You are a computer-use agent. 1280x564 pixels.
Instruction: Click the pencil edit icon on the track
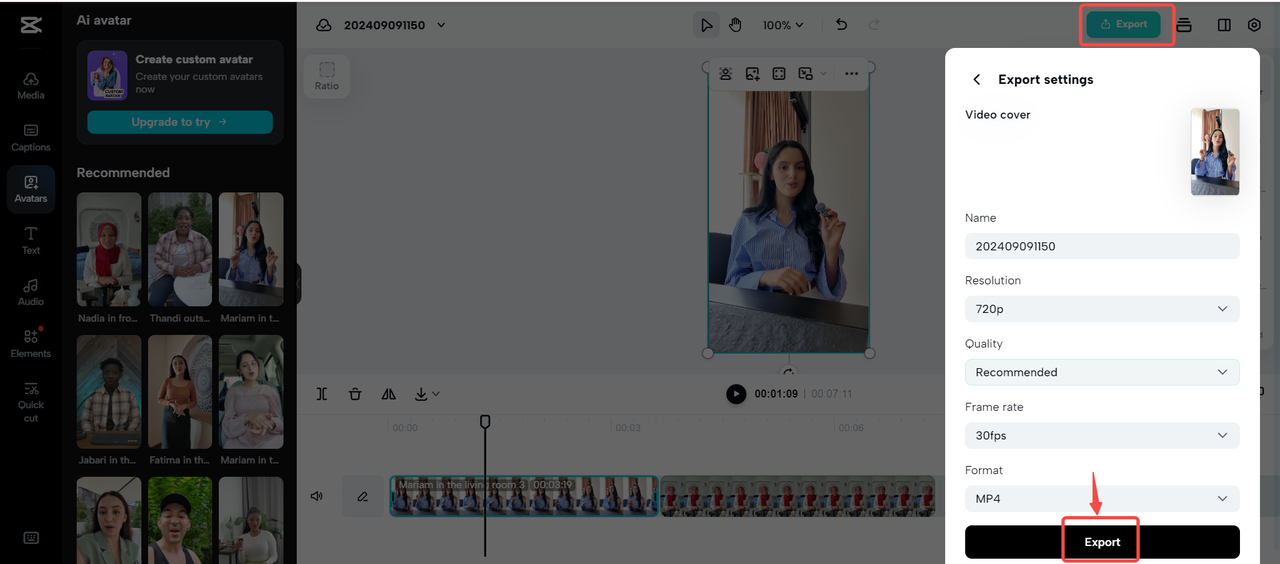(x=363, y=496)
